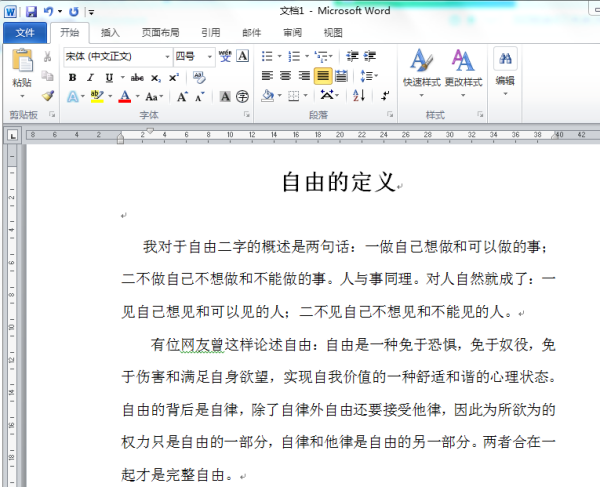Click the Word application icon in title bar
Image resolution: width=600 pixels, height=487 pixels.
pos(10,11)
